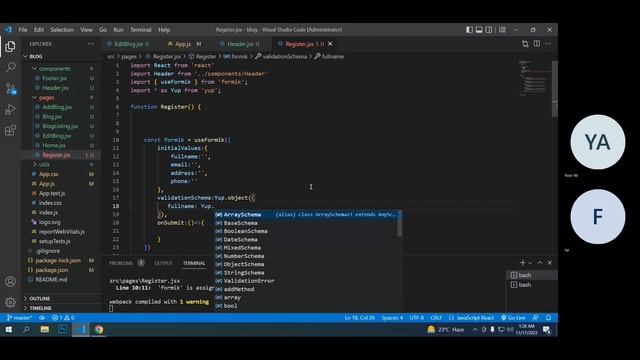
Task: Open BlogListing.jsx in the explorer
Action: point(60,126)
